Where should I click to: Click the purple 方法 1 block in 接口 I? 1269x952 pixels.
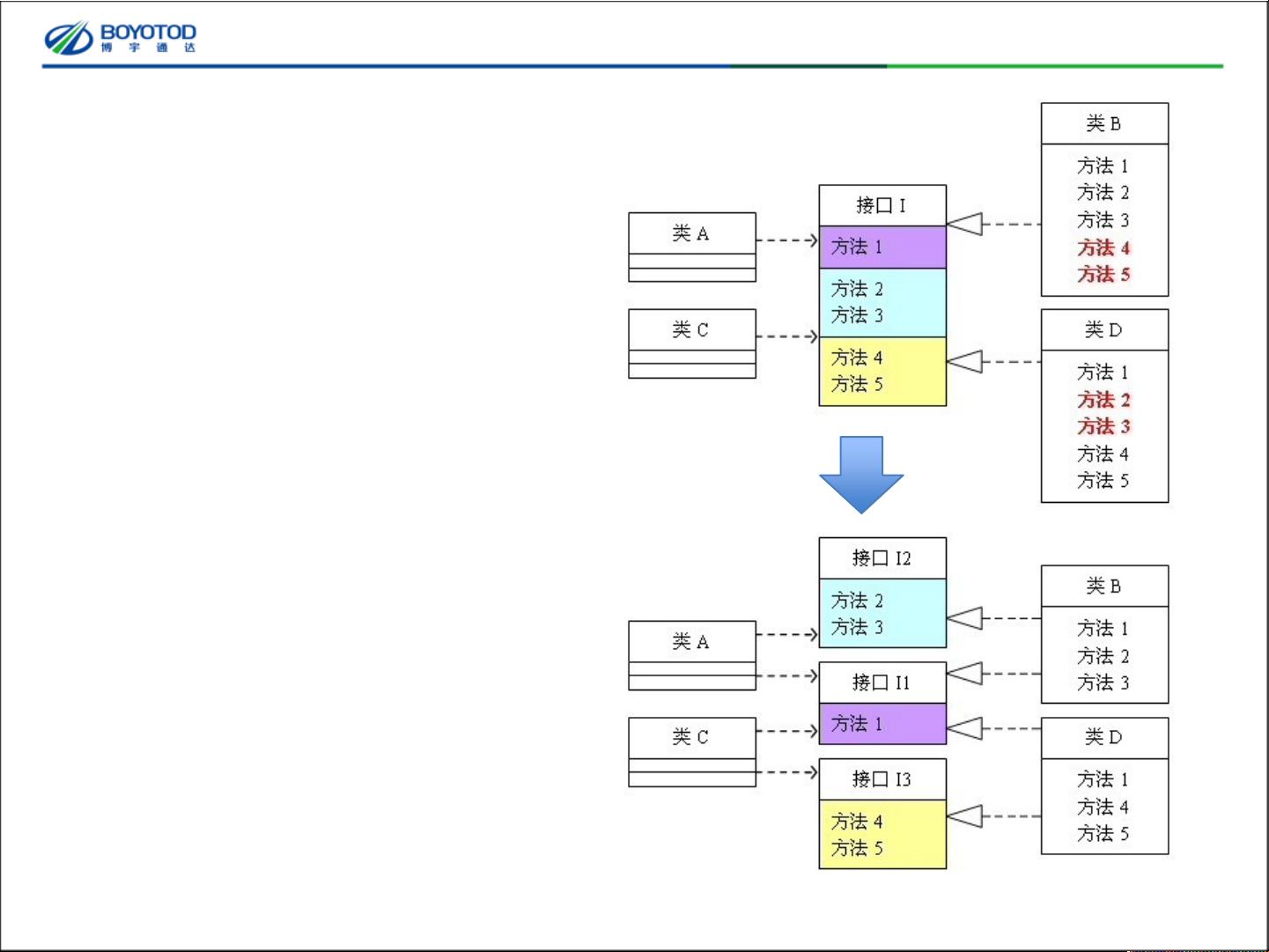tap(882, 247)
